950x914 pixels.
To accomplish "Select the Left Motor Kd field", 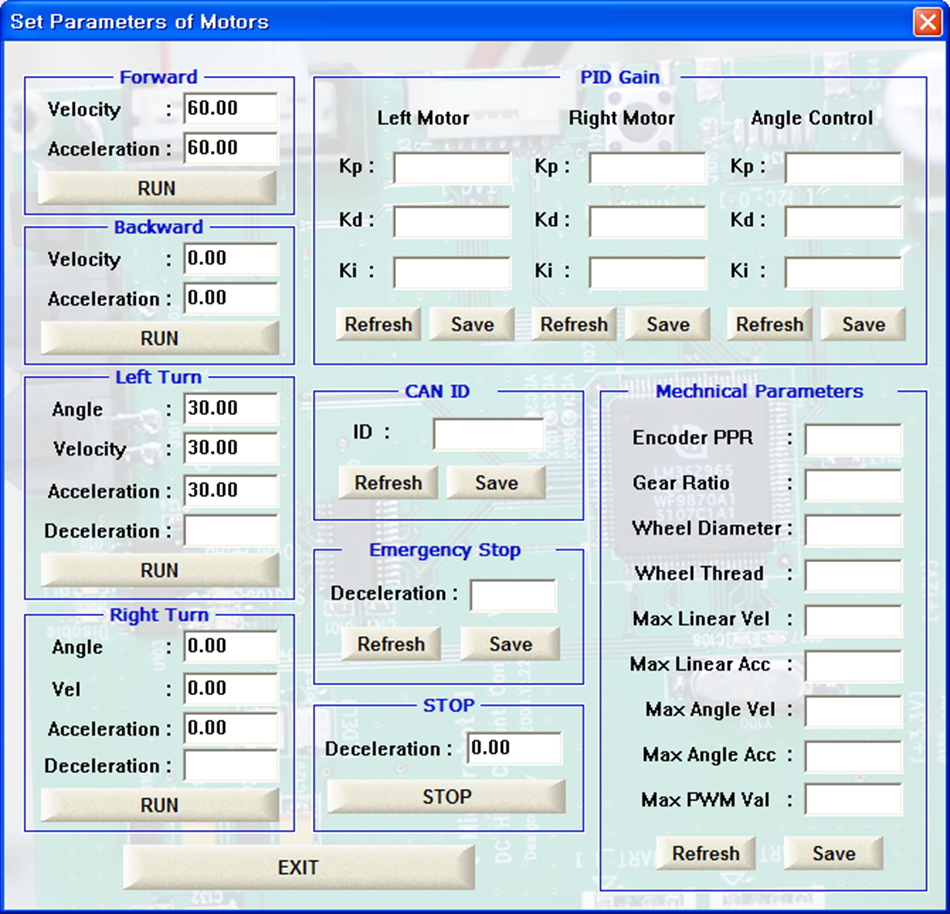I will [452, 221].
